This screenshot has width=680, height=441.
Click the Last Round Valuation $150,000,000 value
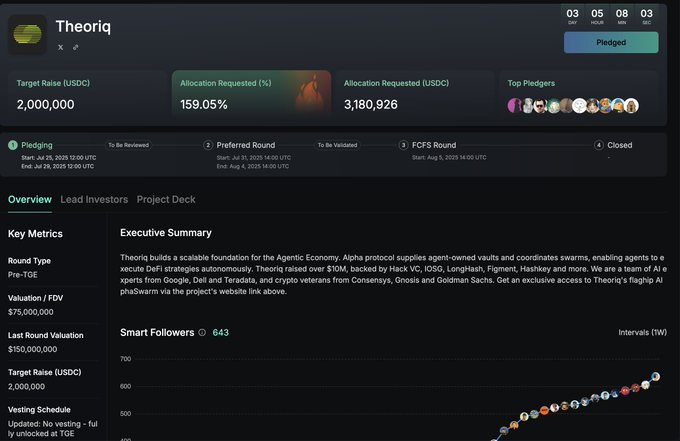(x=33, y=349)
